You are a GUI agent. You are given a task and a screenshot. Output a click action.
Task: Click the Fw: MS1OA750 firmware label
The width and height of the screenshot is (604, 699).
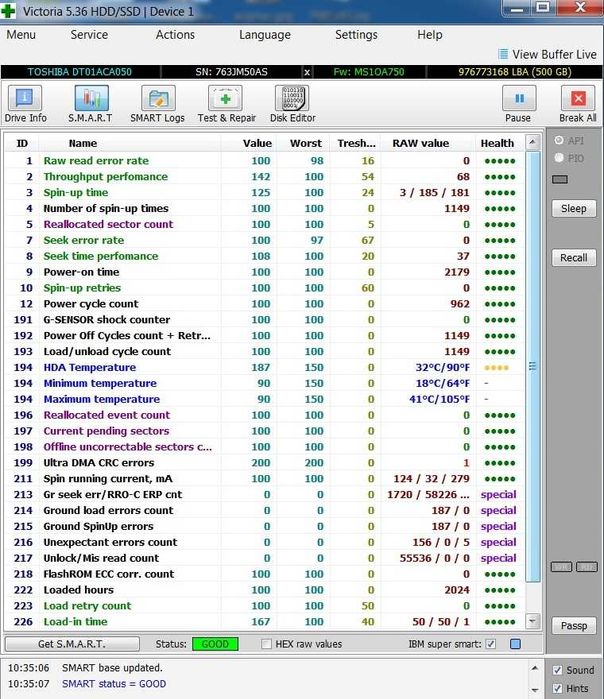pos(369,72)
